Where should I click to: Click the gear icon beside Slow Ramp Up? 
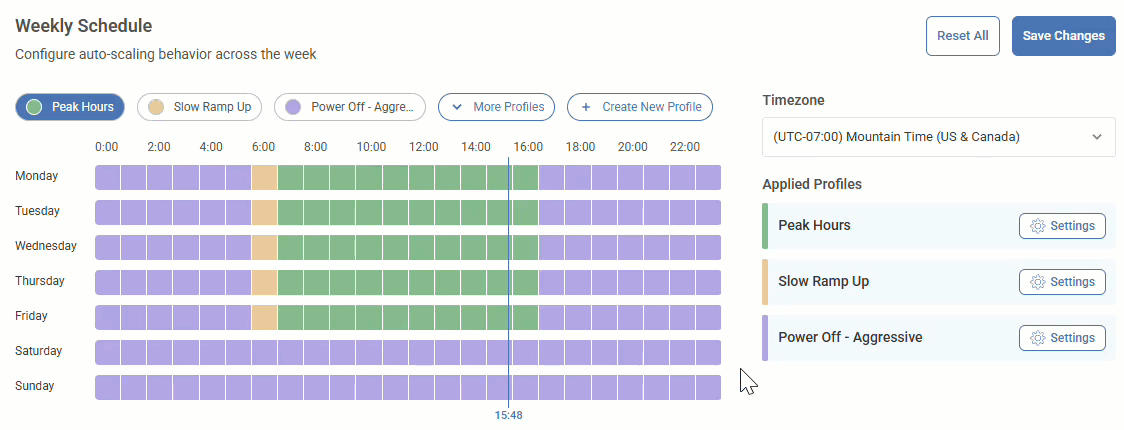[1038, 282]
